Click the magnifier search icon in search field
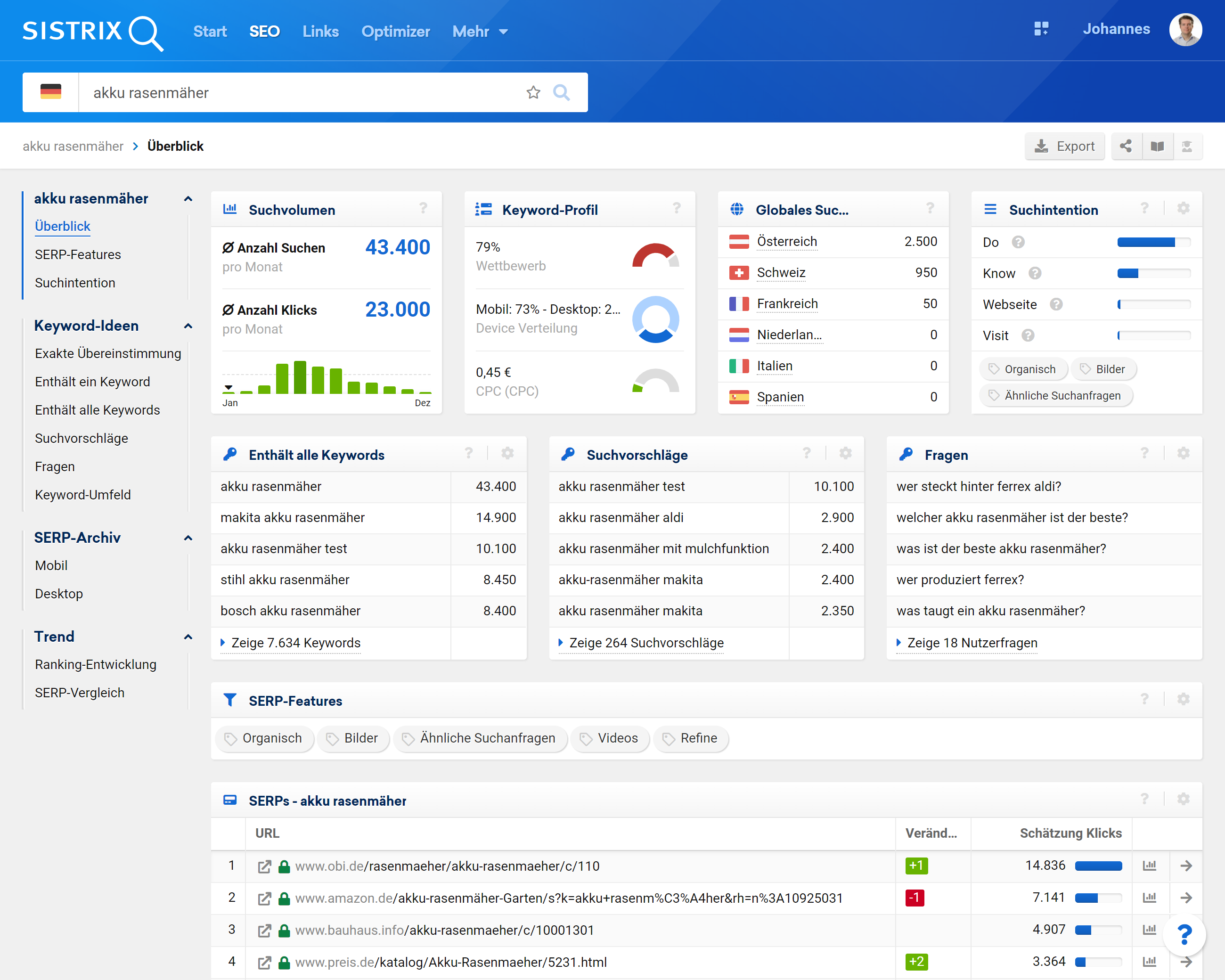Image resolution: width=1225 pixels, height=980 pixels. (x=561, y=92)
